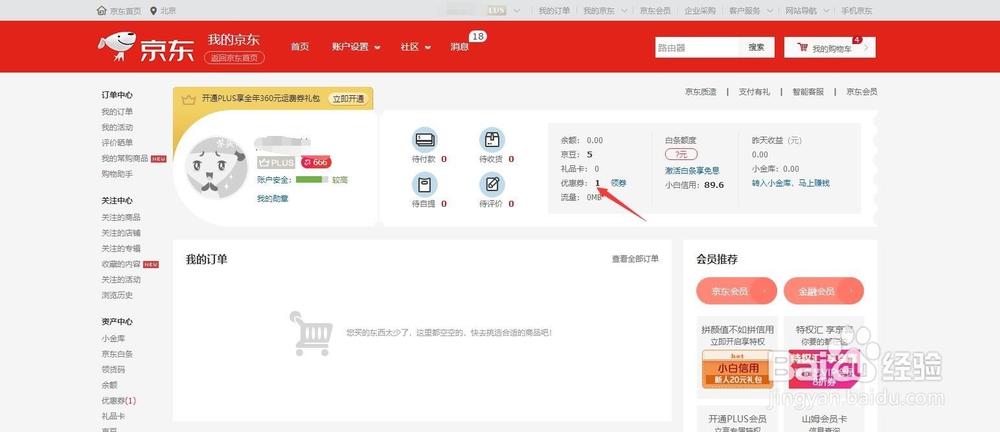The image size is (1000, 432).
Task: Click the search input field
Action: pyautogui.click(x=697, y=47)
